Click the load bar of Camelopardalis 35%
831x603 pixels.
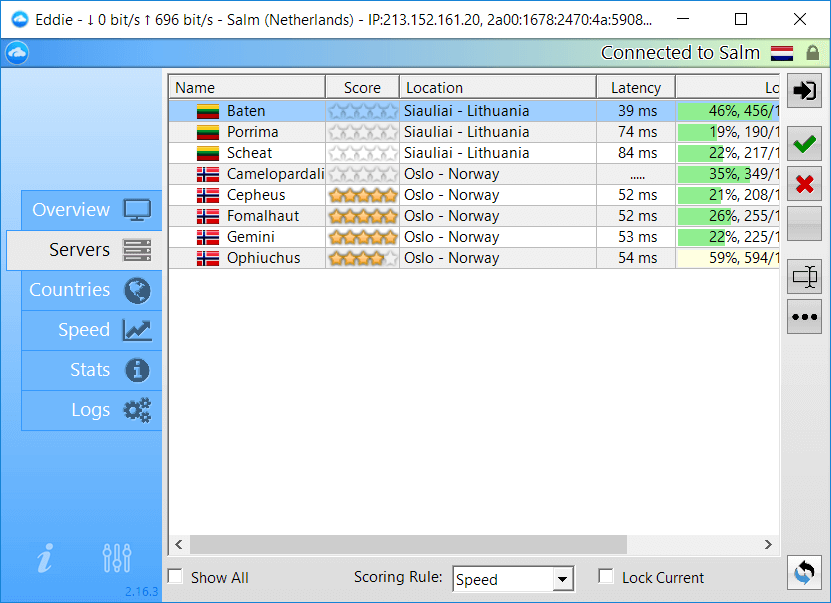[x=728, y=174]
